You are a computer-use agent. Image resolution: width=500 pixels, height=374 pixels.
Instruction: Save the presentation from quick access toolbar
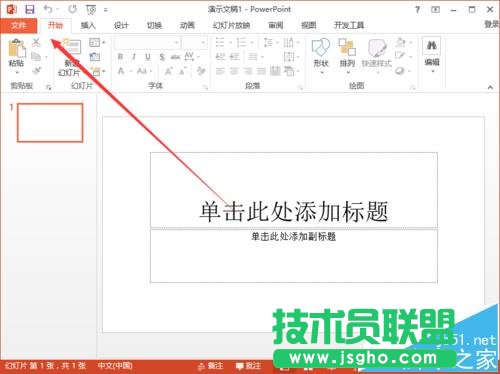point(30,9)
